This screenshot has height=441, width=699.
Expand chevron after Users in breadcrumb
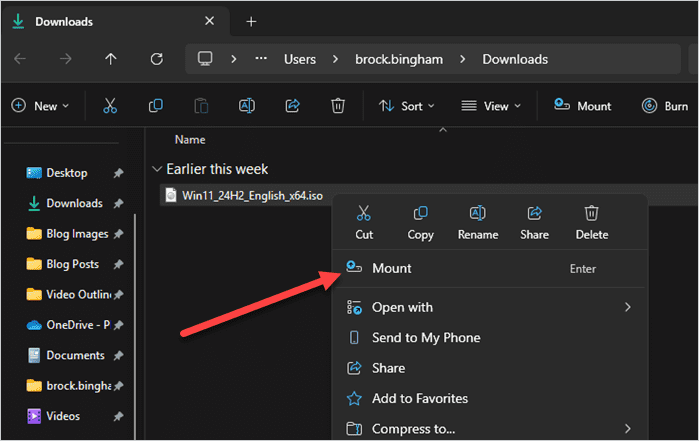[x=335, y=59]
